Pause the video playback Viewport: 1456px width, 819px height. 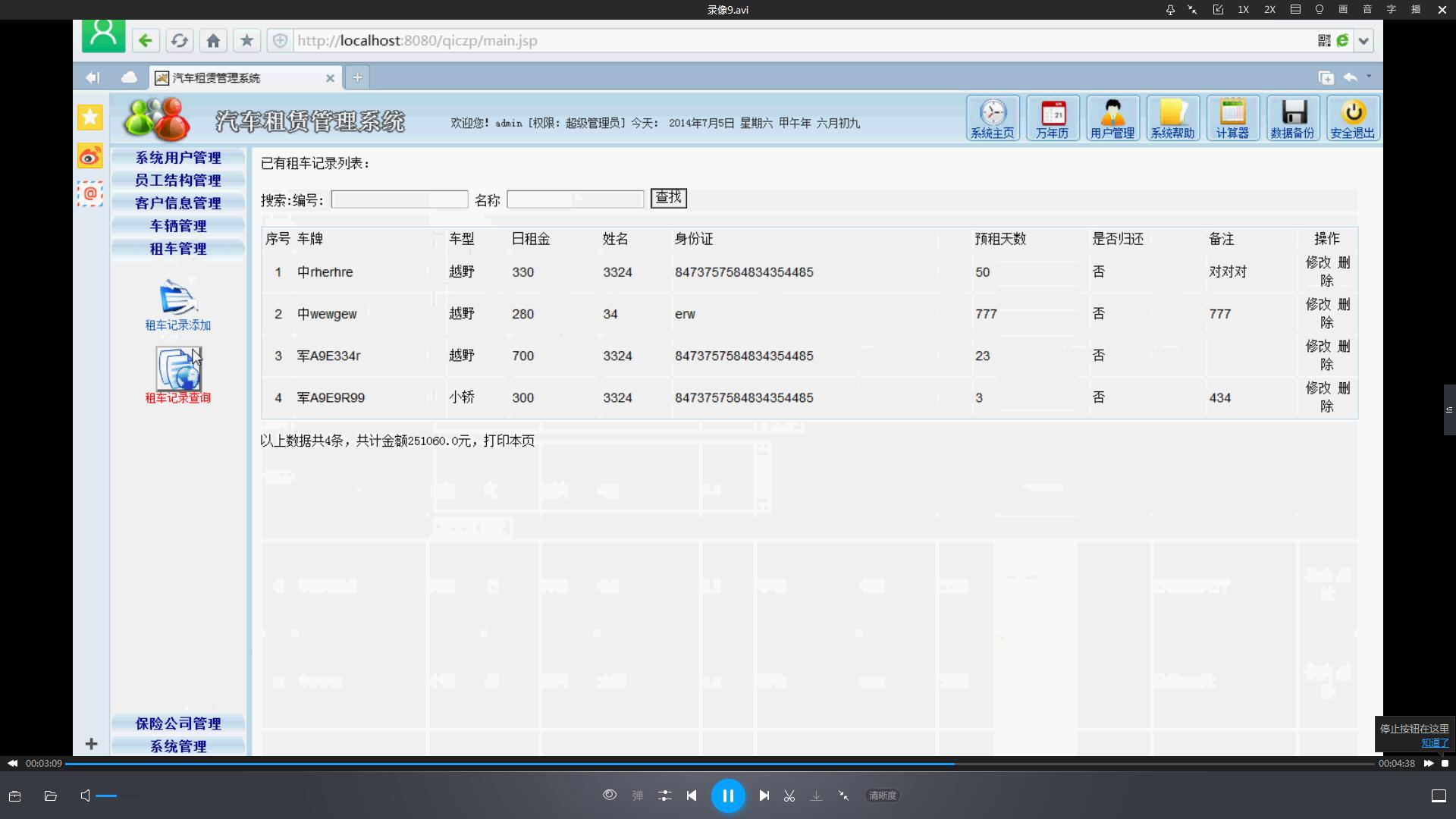click(728, 795)
